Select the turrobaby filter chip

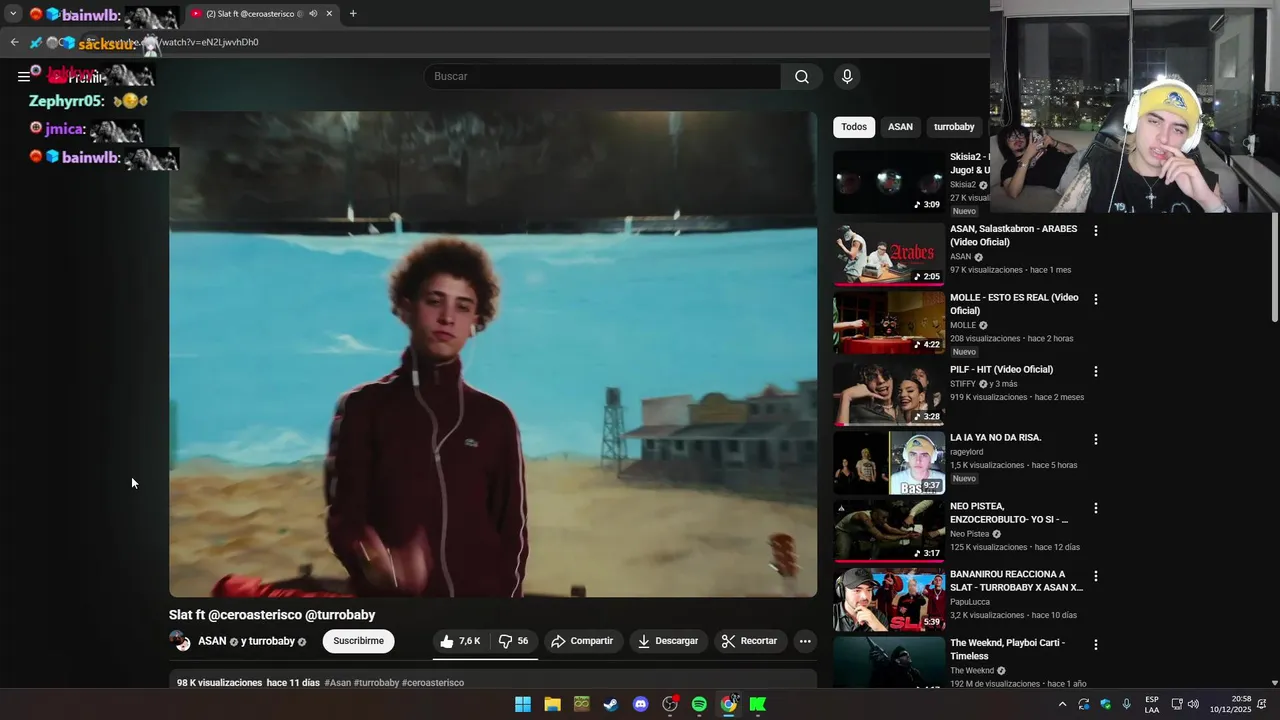point(954,127)
